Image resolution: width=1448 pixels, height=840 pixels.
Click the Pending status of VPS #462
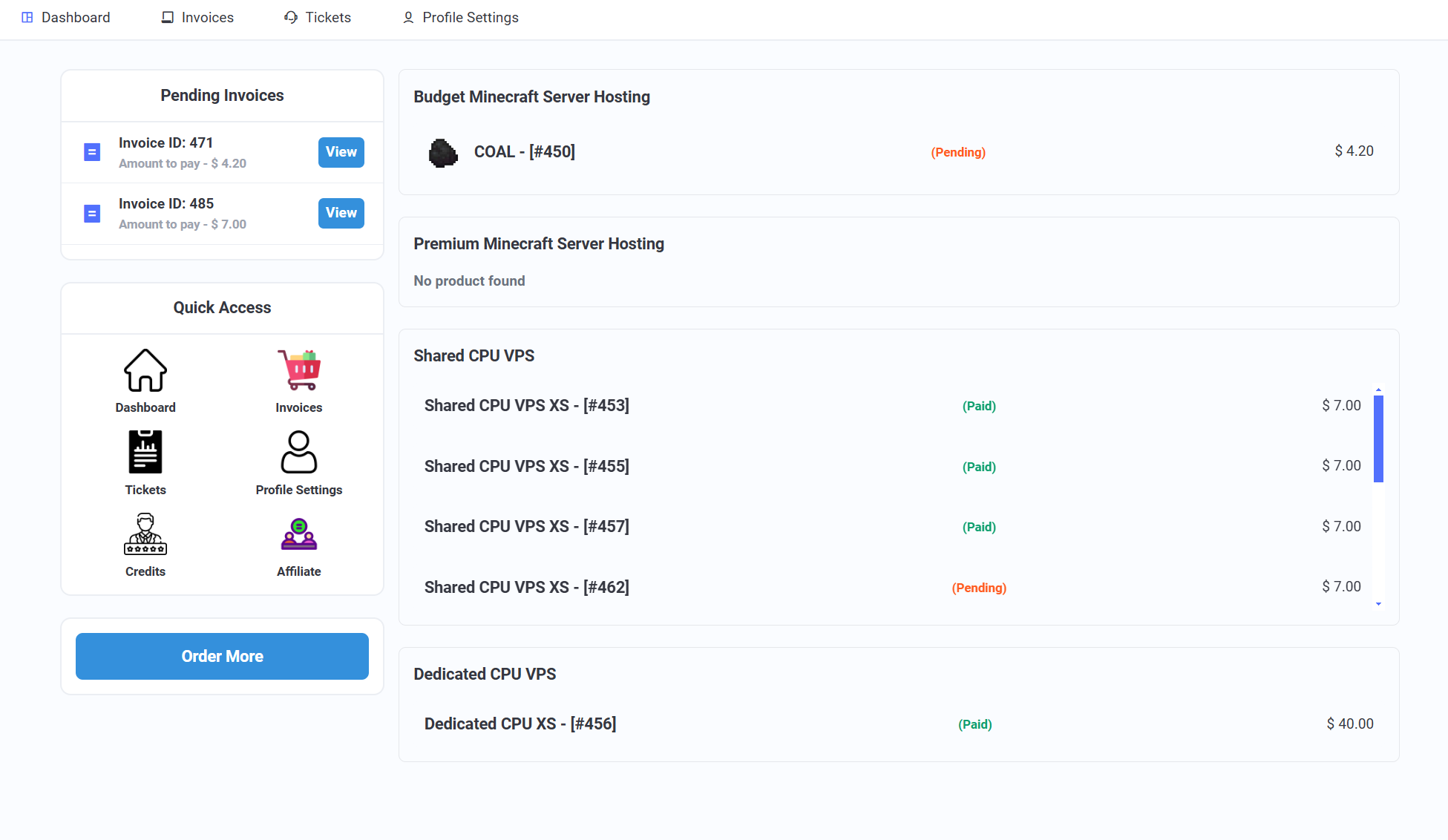click(x=979, y=588)
